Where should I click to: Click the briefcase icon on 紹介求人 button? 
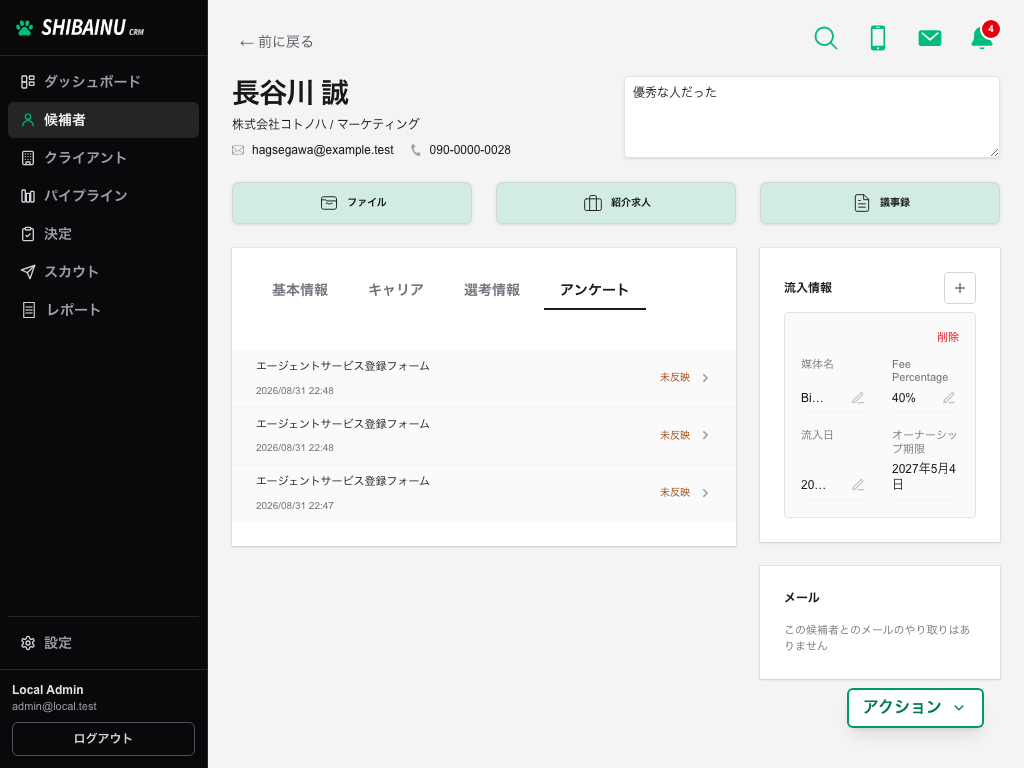click(592, 203)
